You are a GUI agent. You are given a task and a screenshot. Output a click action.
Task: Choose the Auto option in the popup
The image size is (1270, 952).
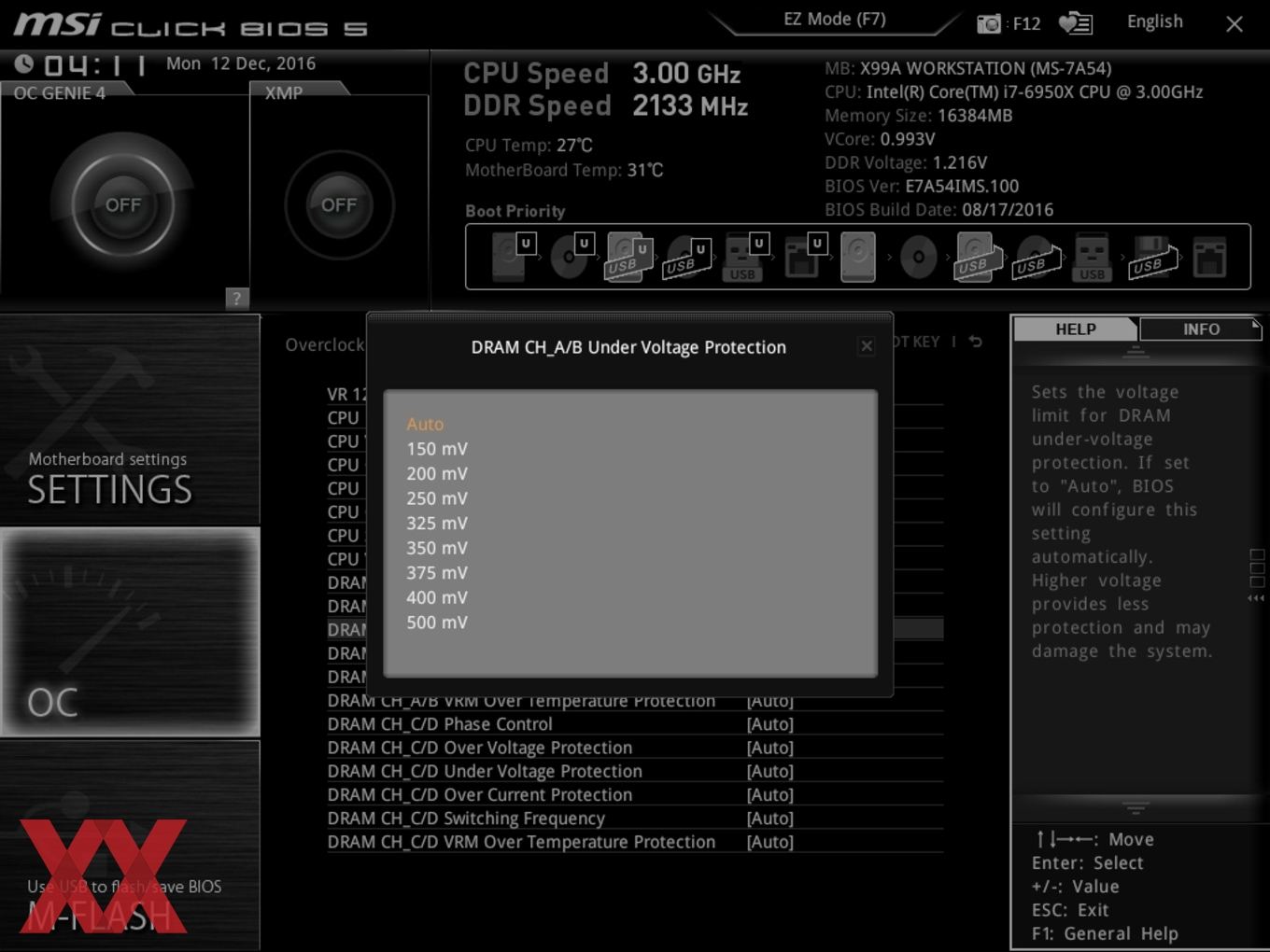point(425,424)
